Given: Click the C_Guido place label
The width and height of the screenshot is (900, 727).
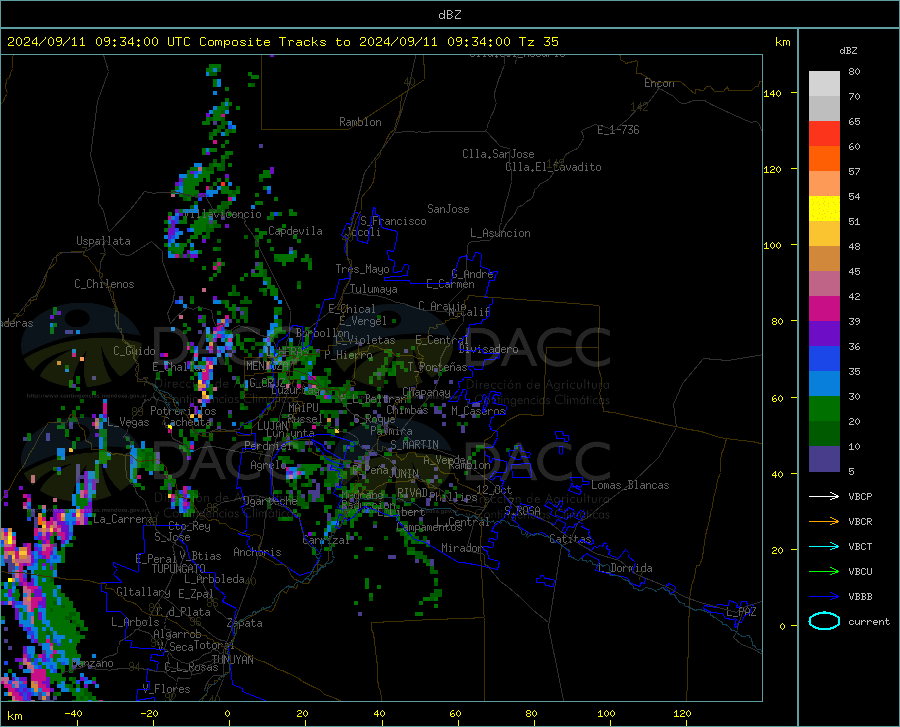Looking at the screenshot, I should tap(134, 351).
